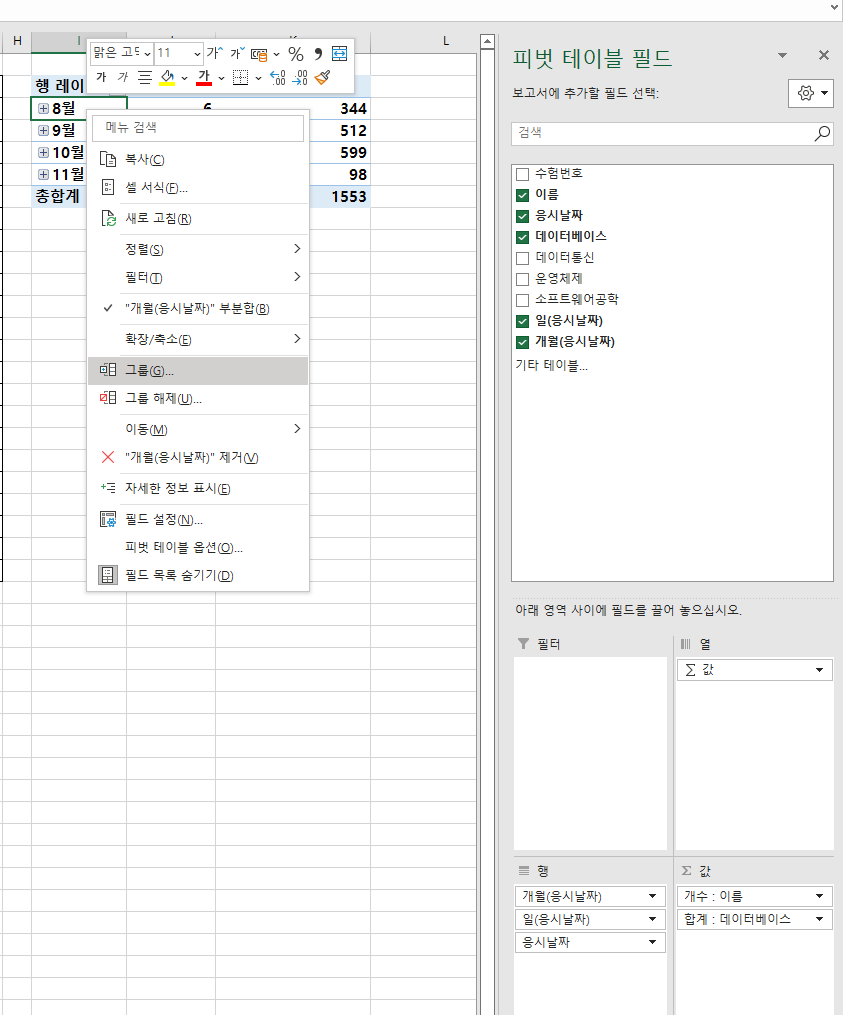Click the pivot field 검색 search box

[660, 133]
